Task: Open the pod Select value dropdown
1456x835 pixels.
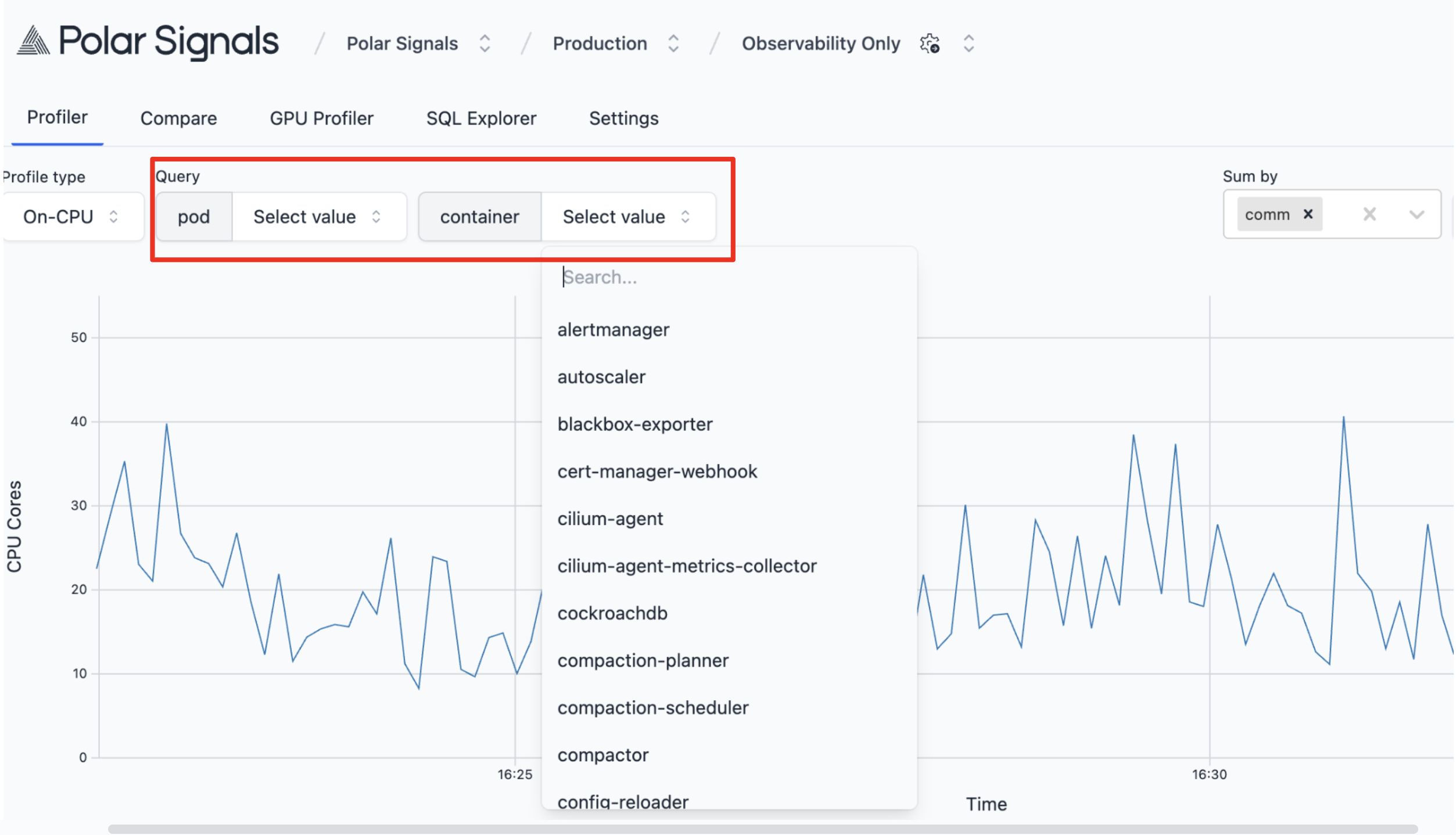Action: (319, 217)
